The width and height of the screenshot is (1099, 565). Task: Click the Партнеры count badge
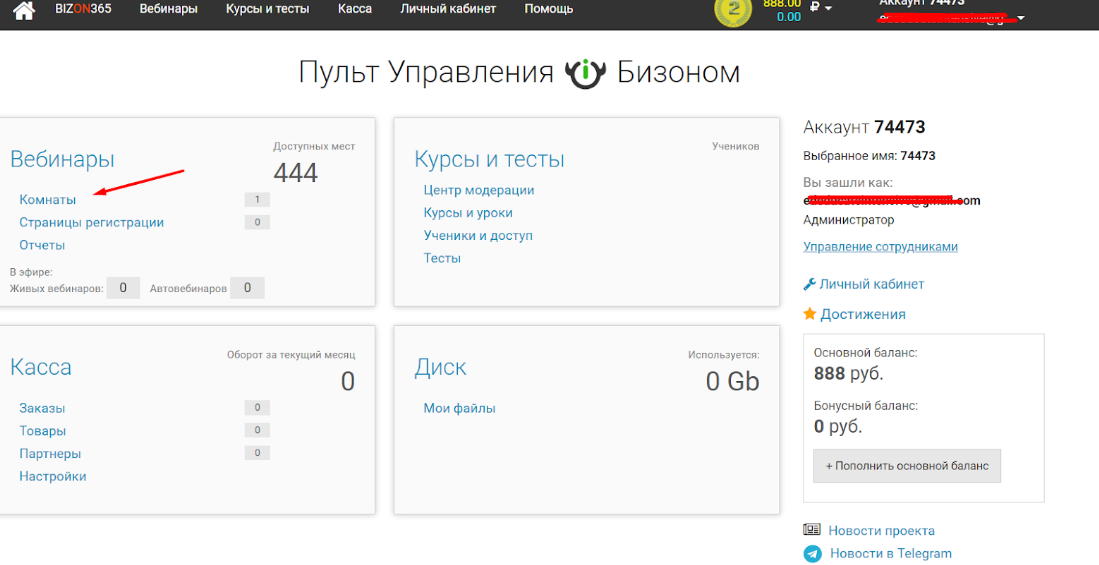tap(257, 454)
